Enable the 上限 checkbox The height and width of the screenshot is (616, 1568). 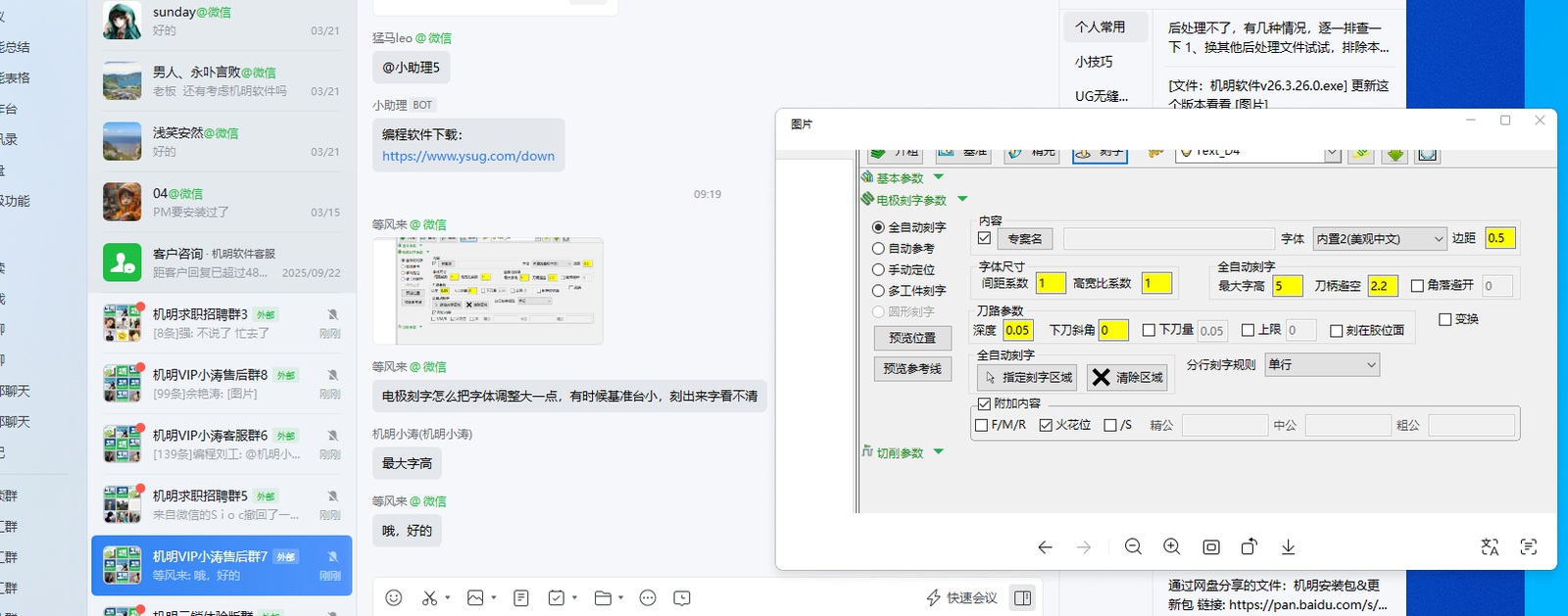pos(1249,330)
